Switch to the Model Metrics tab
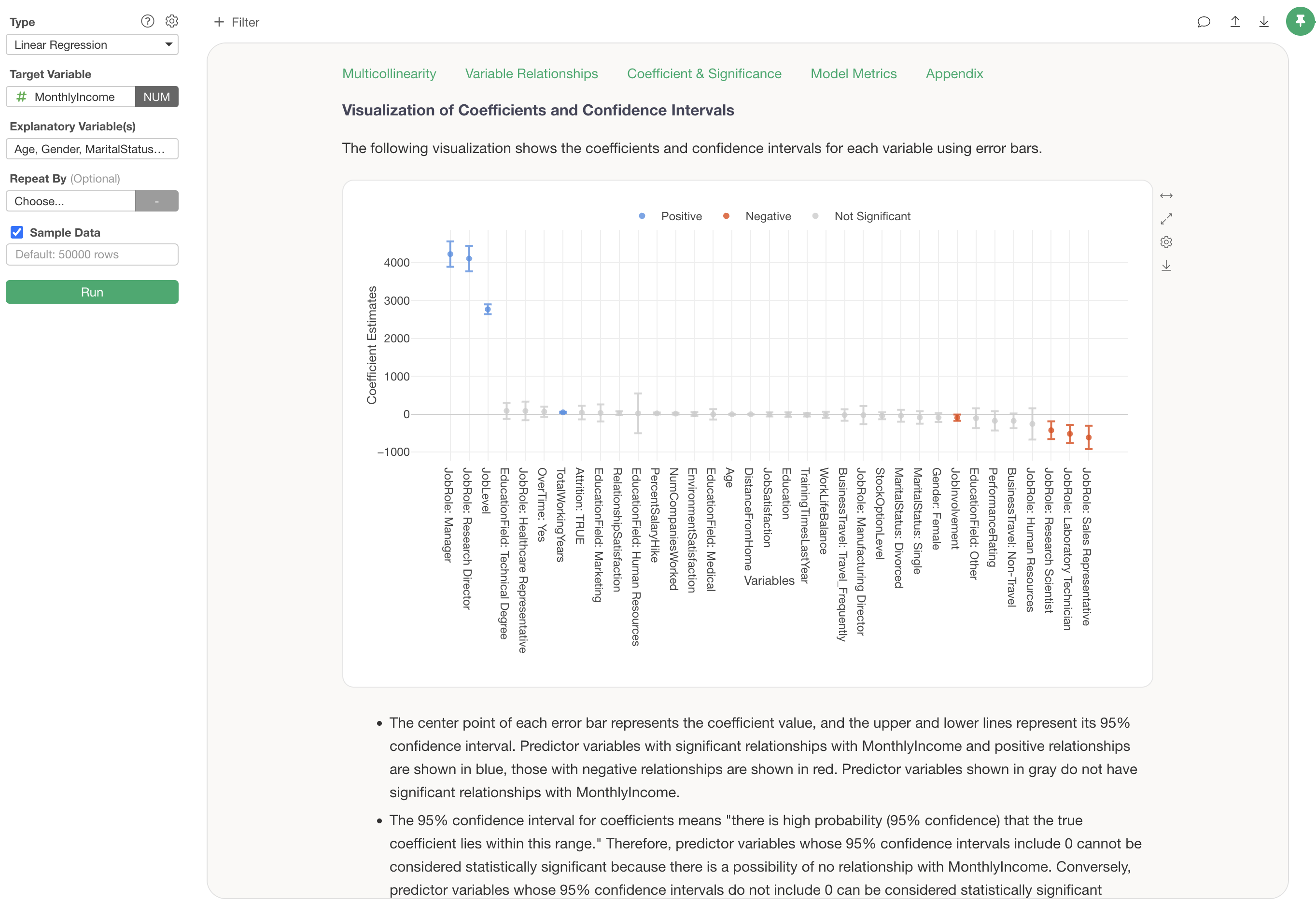The image size is (1316, 903). click(x=854, y=74)
